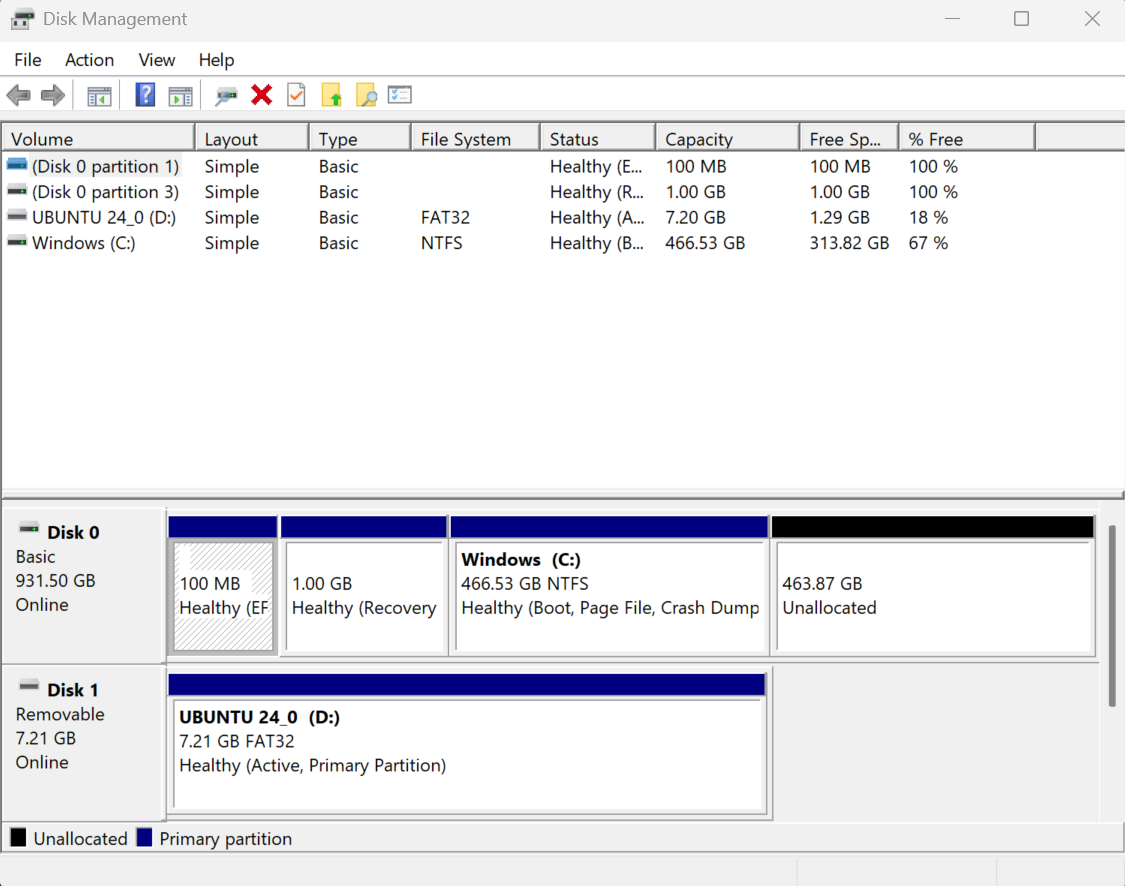The width and height of the screenshot is (1125, 886).
Task: Click the Properties checklist icon
Action: [400, 94]
